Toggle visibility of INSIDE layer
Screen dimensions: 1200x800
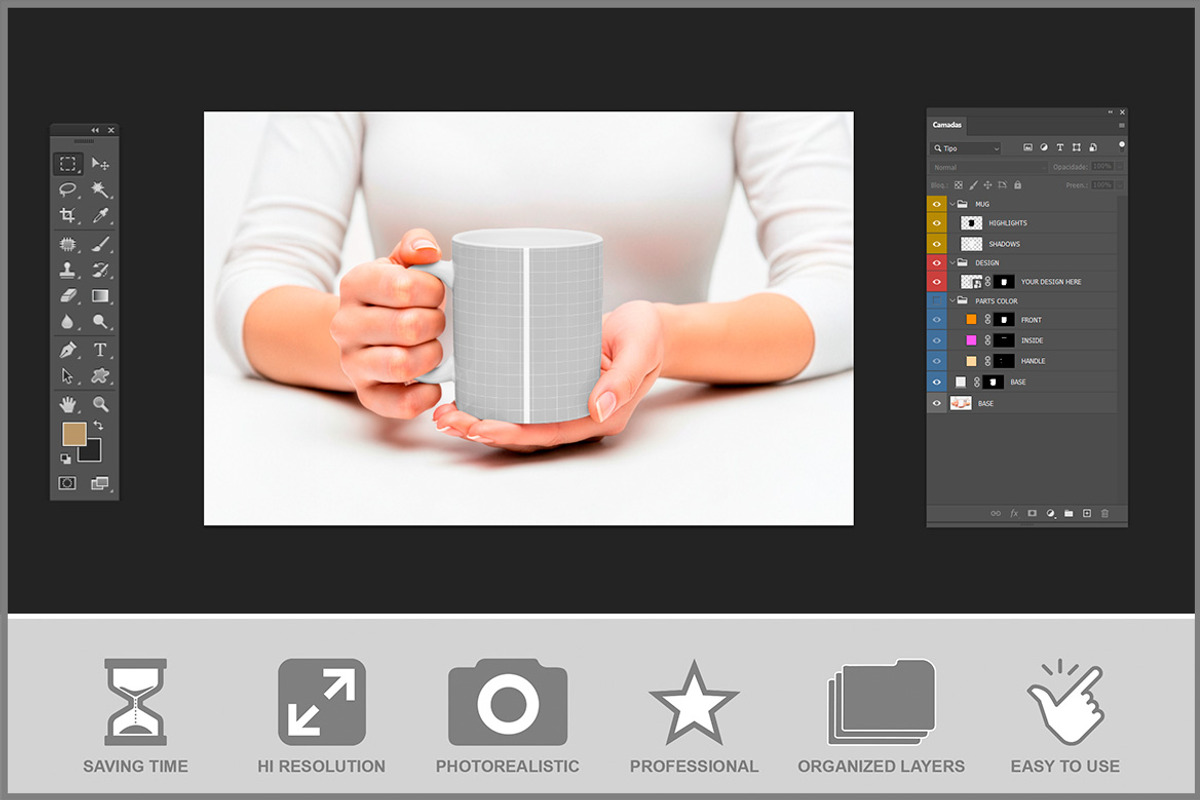937,341
